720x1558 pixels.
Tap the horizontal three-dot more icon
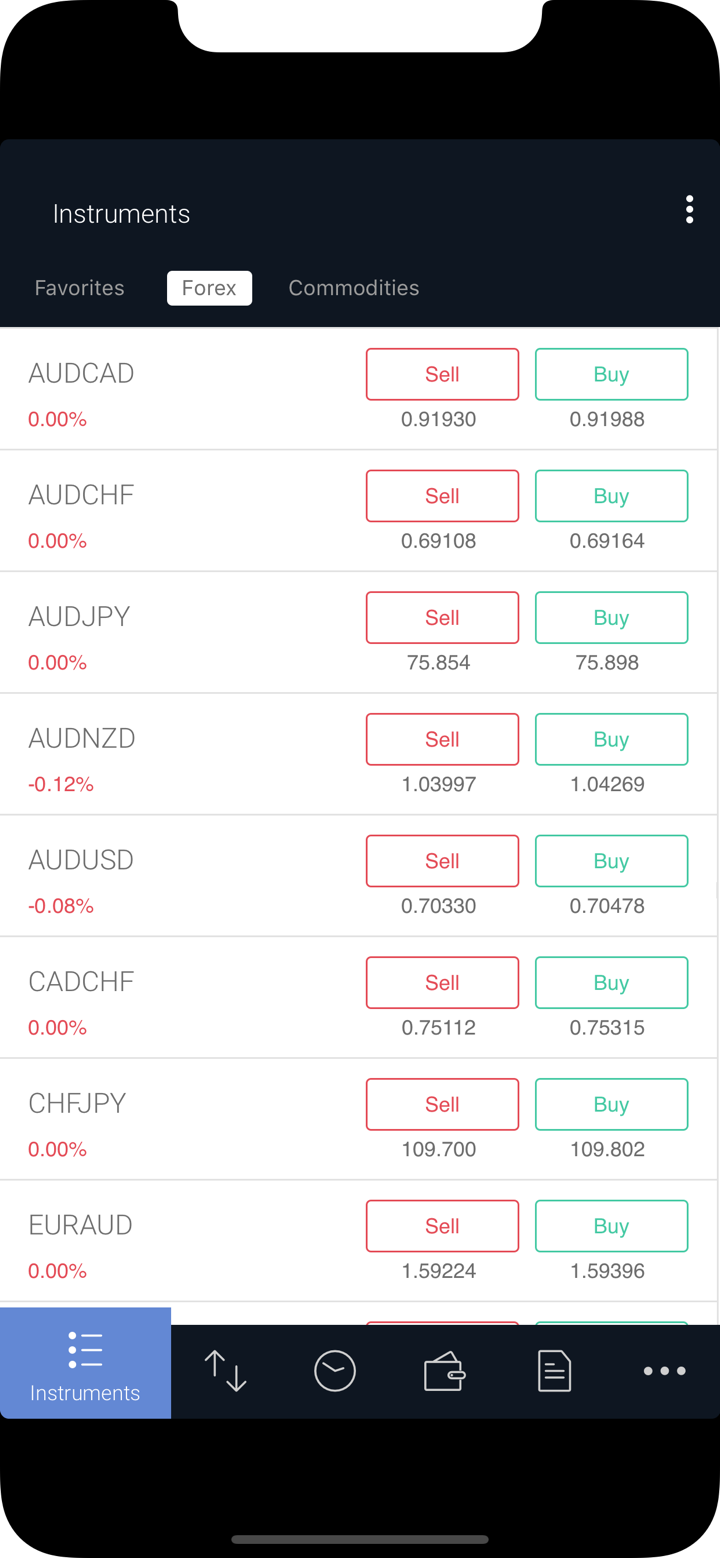(x=665, y=1370)
